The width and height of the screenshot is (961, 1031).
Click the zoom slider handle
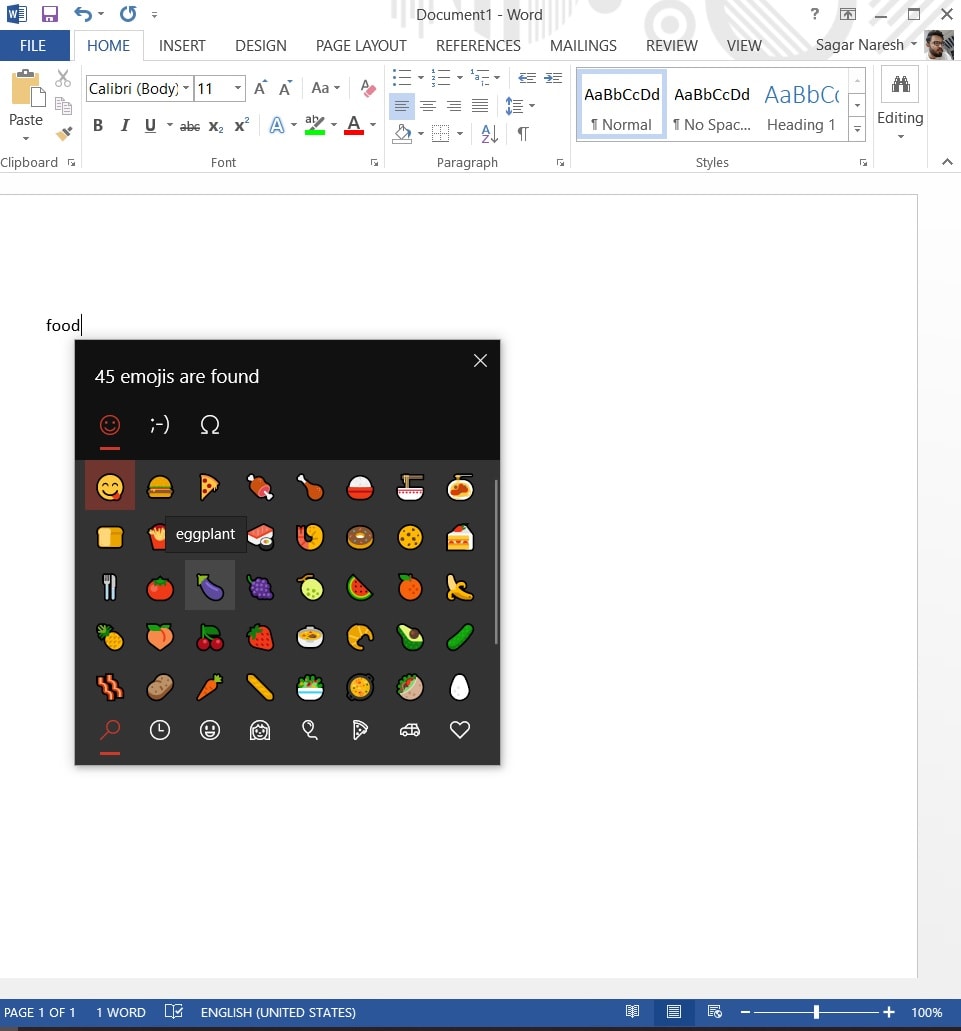click(x=817, y=1012)
